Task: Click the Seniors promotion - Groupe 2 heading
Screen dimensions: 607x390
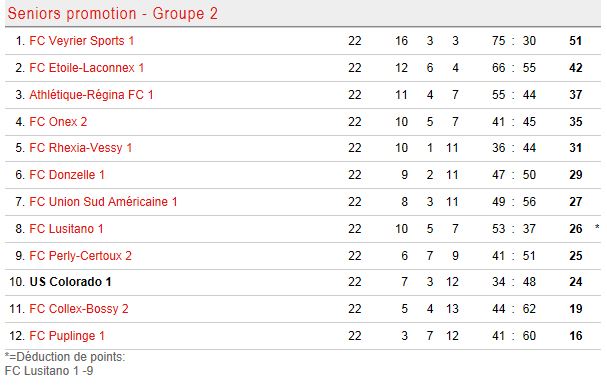Action: [x=113, y=14]
